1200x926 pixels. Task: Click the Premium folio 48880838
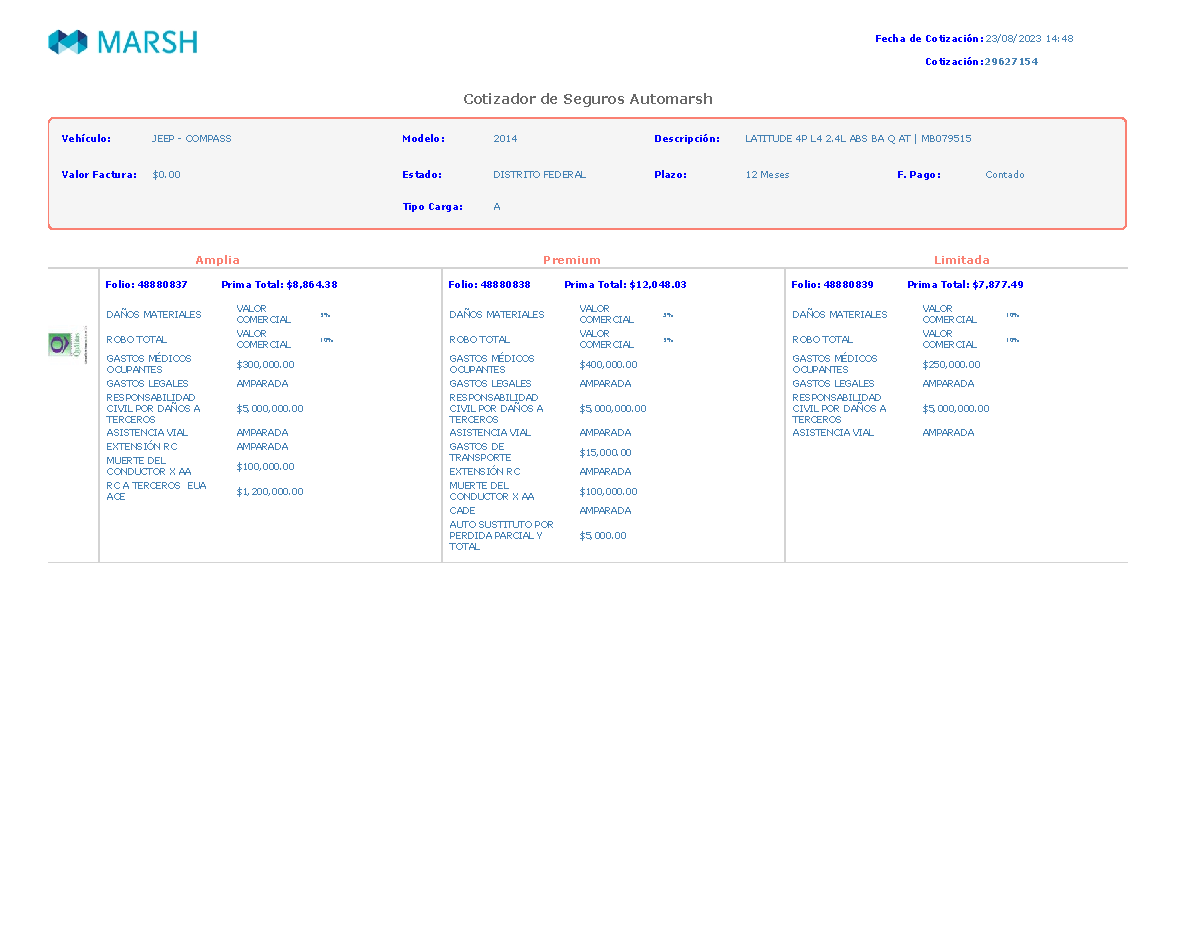489,285
